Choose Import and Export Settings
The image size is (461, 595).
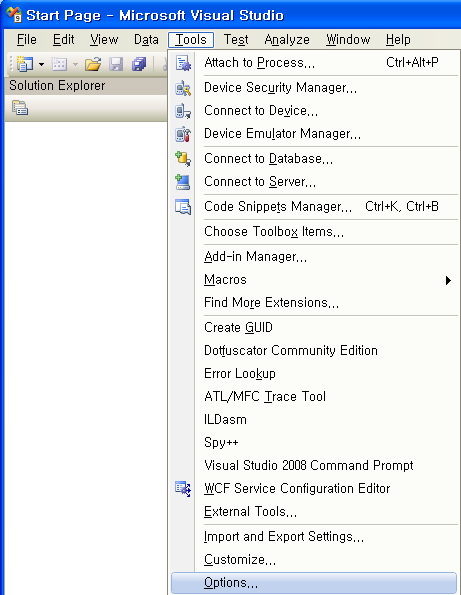click(284, 537)
